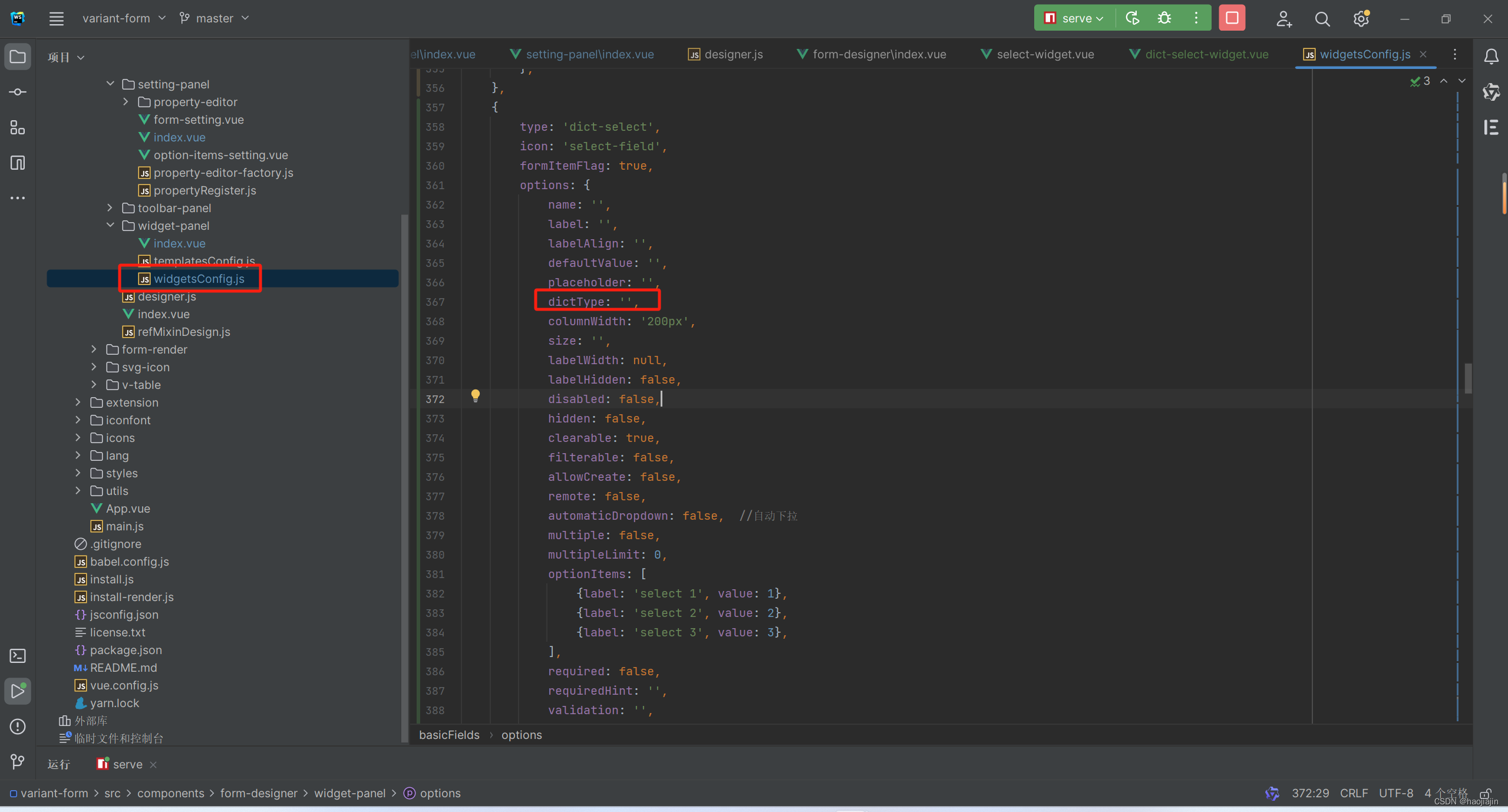Viewport: 1508px width, 812px height.
Task: Click the CRLF line separator status
Action: pos(1353,793)
